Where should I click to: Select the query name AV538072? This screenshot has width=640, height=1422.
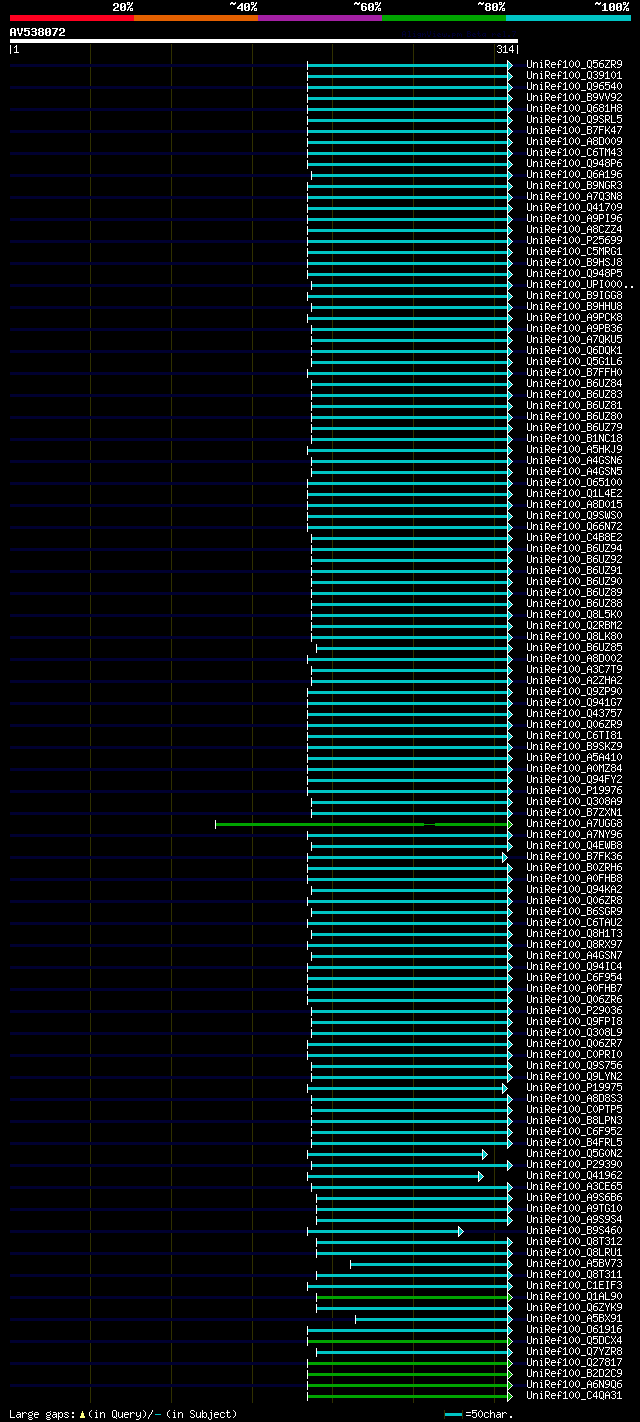tap(38, 32)
